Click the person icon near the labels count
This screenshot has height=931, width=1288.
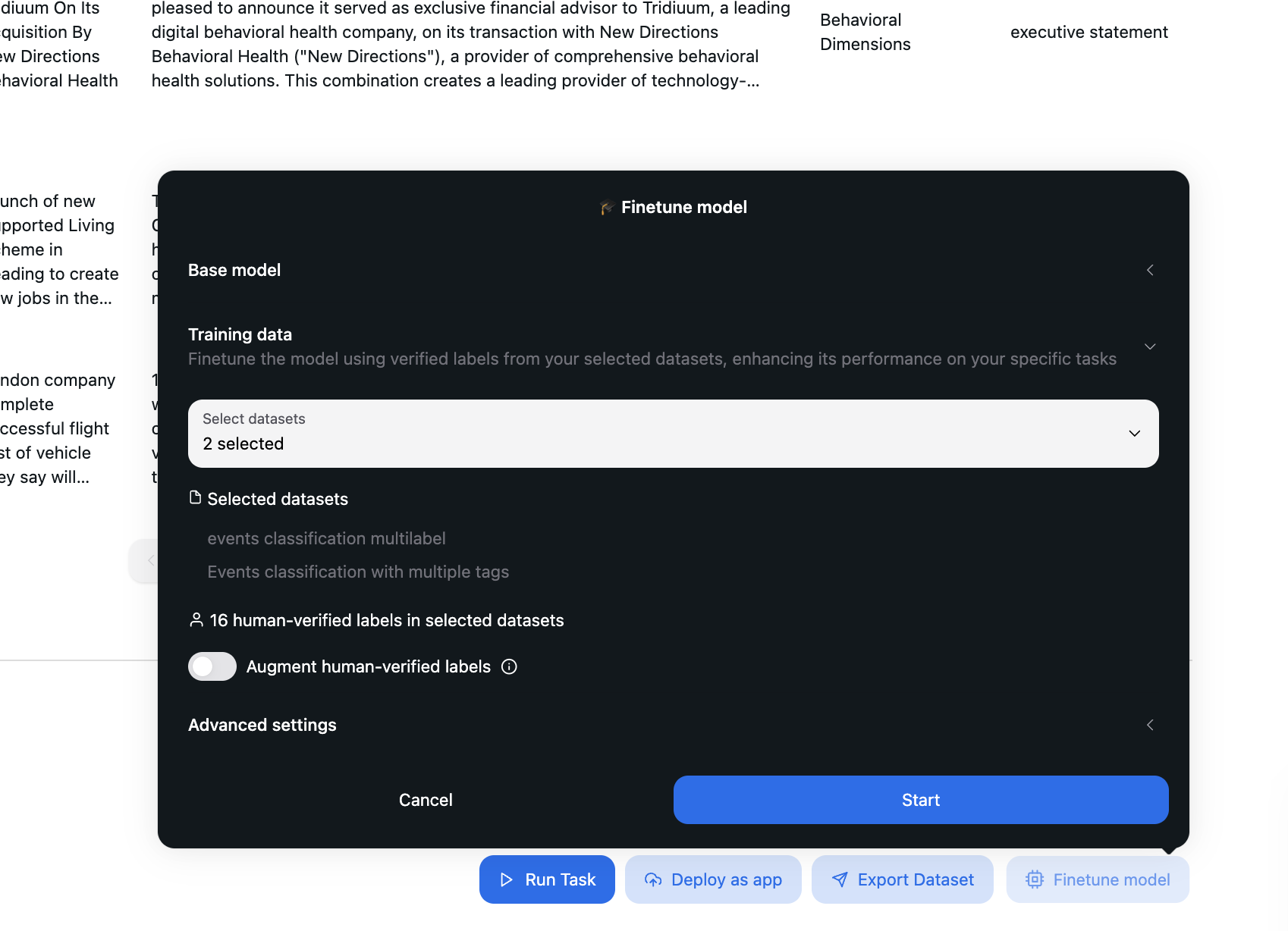(196, 619)
